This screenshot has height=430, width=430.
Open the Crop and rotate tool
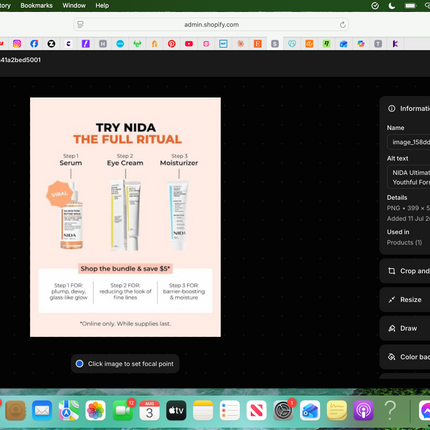pyautogui.click(x=405, y=271)
